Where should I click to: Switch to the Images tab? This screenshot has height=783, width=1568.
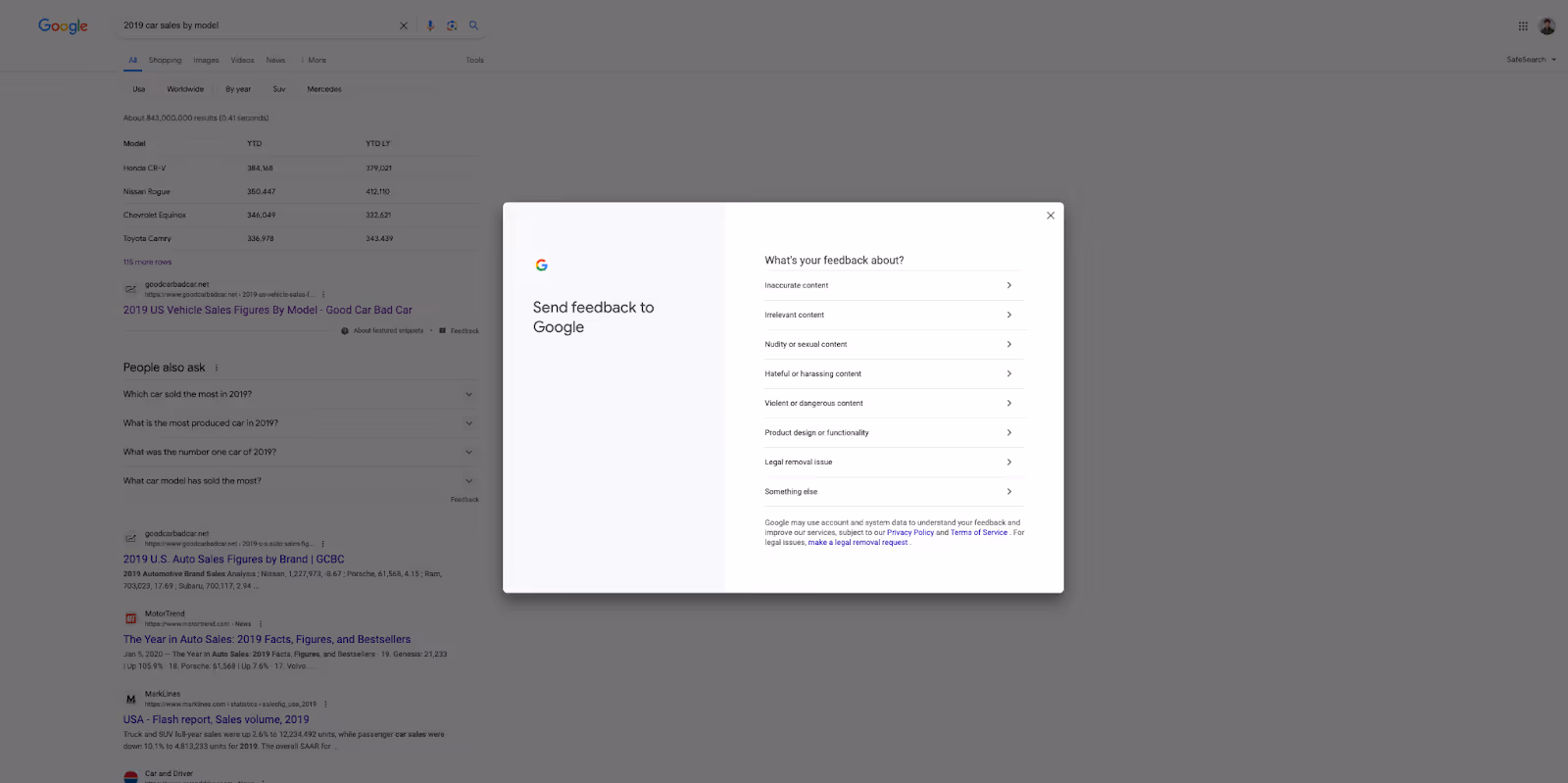click(x=206, y=60)
